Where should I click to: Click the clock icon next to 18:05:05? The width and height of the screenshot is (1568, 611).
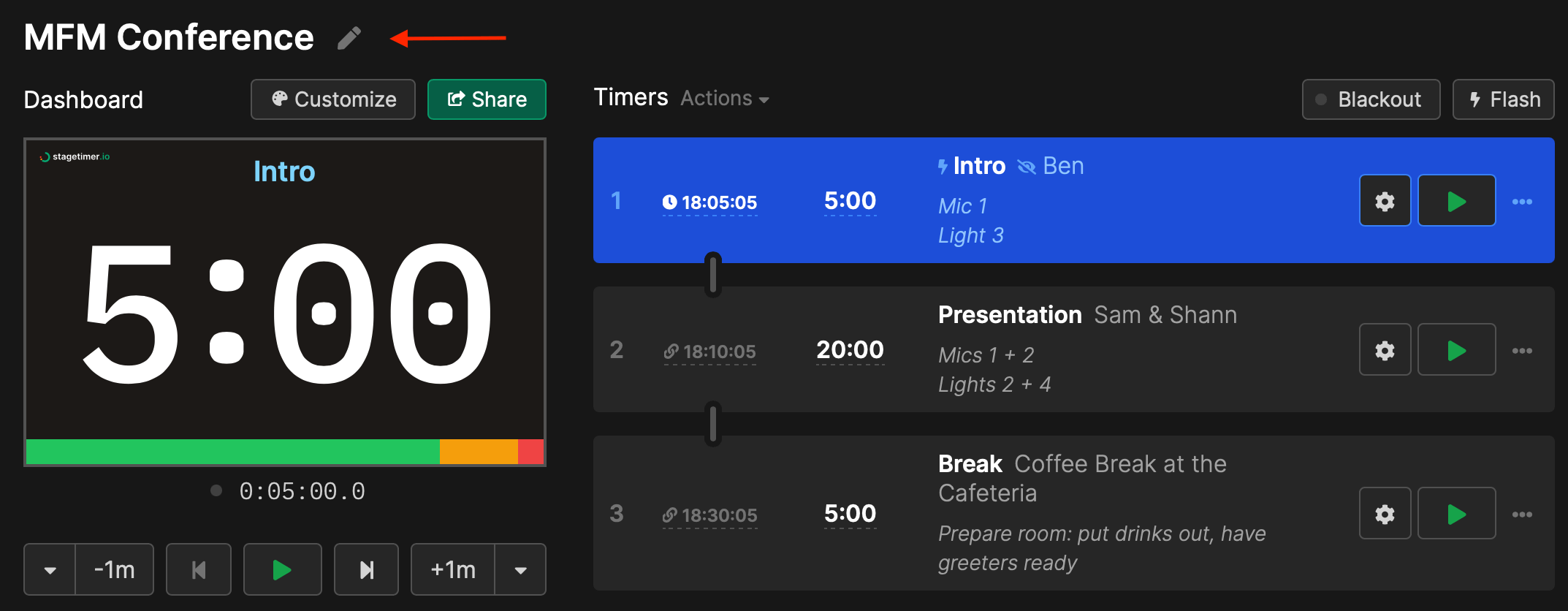click(x=669, y=202)
